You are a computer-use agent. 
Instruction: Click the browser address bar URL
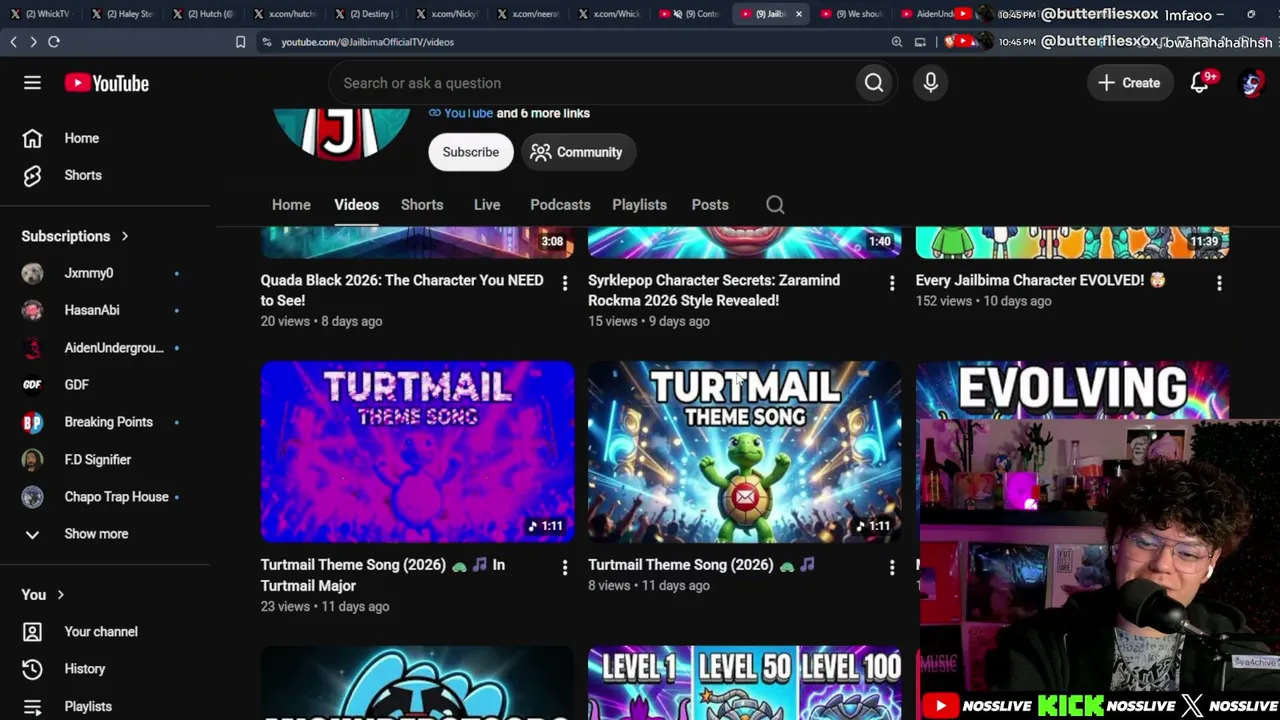tap(368, 42)
